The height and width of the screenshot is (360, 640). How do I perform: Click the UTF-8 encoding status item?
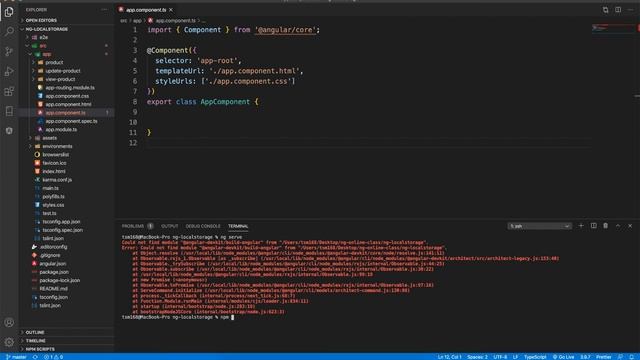(500, 357)
